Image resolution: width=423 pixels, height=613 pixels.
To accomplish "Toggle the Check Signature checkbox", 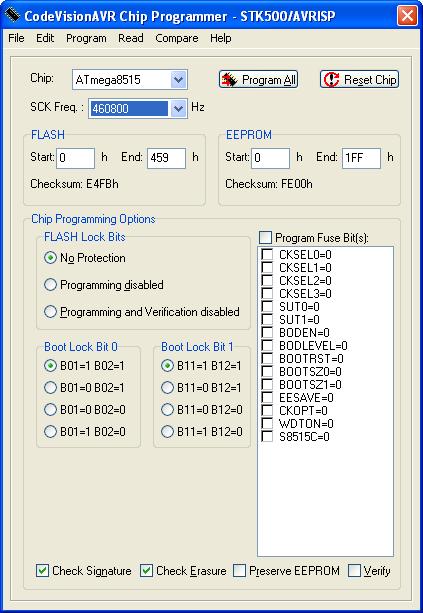I will pyautogui.click(x=42, y=571).
